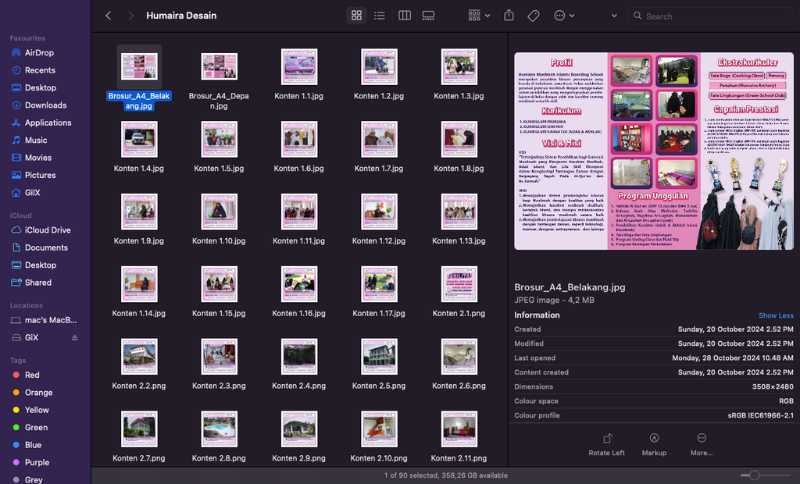Click Rotate Left in preview pane
This screenshot has width=800, height=484.
point(608,444)
